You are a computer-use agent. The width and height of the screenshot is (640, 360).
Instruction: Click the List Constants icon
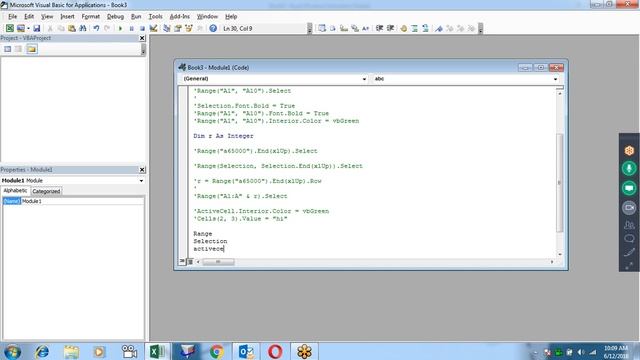333,28
